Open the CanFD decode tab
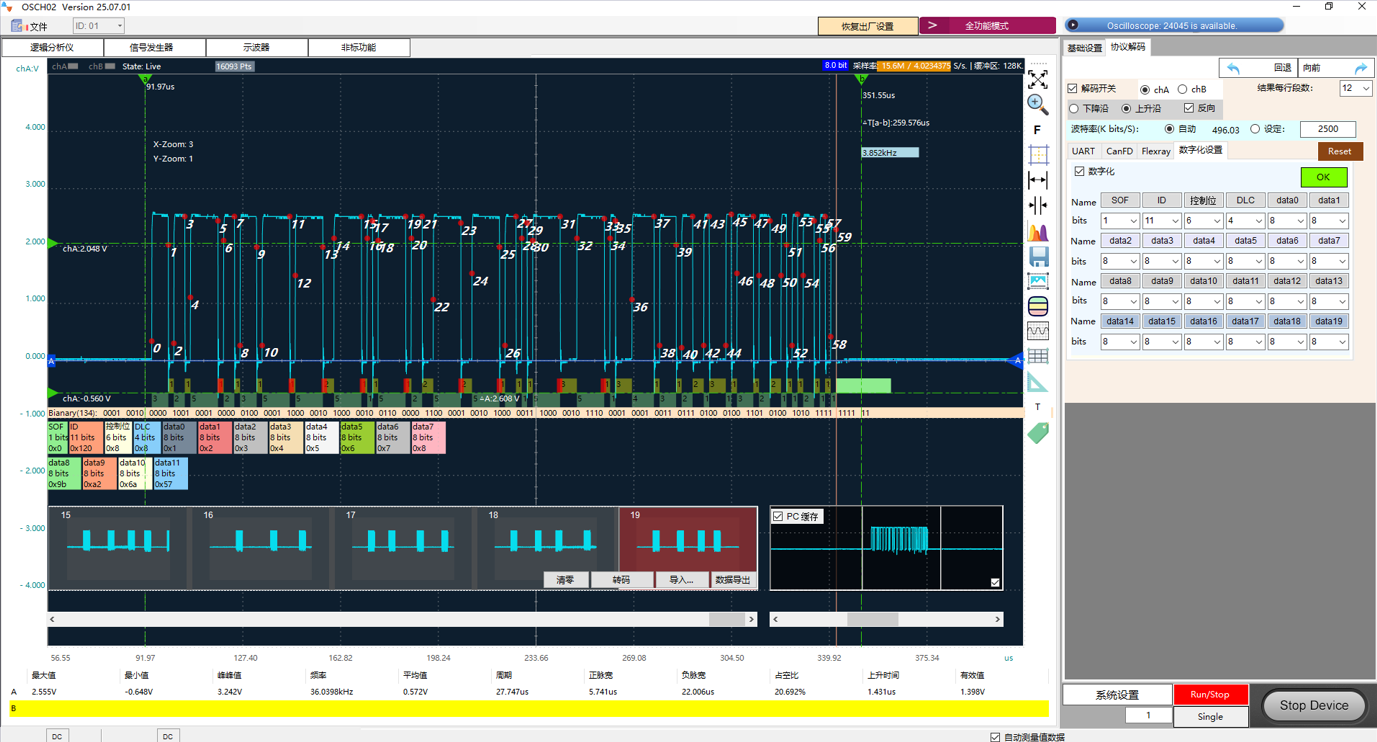Viewport: 1377px width, 742px height. pyautogui.click(x=1119, y=151)
